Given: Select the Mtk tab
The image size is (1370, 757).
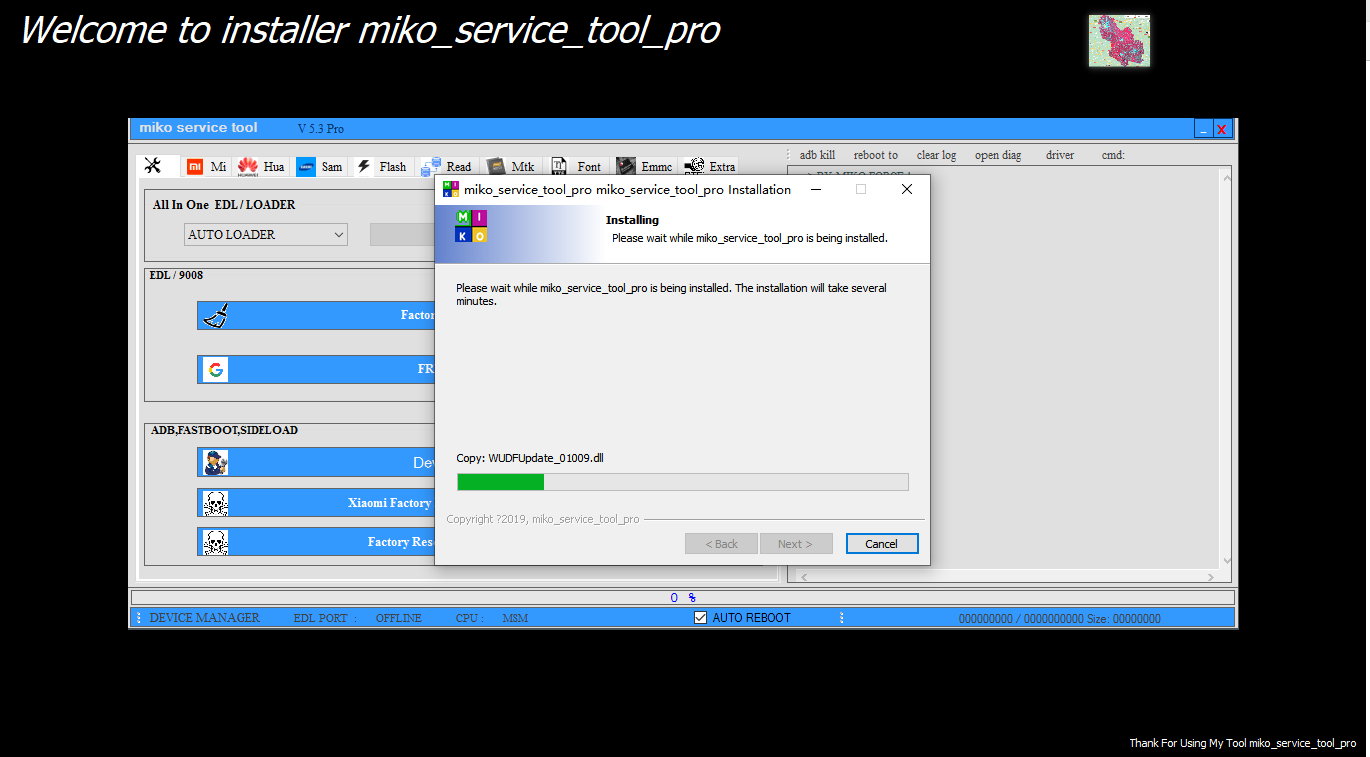Looking at the screenshot, I should [511, 167].
